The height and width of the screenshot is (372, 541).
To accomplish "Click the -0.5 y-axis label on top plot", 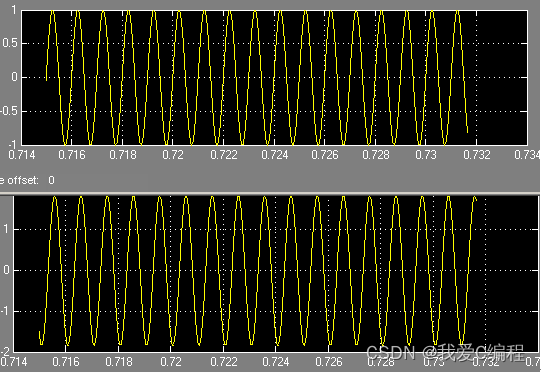I will click(9, 111).
